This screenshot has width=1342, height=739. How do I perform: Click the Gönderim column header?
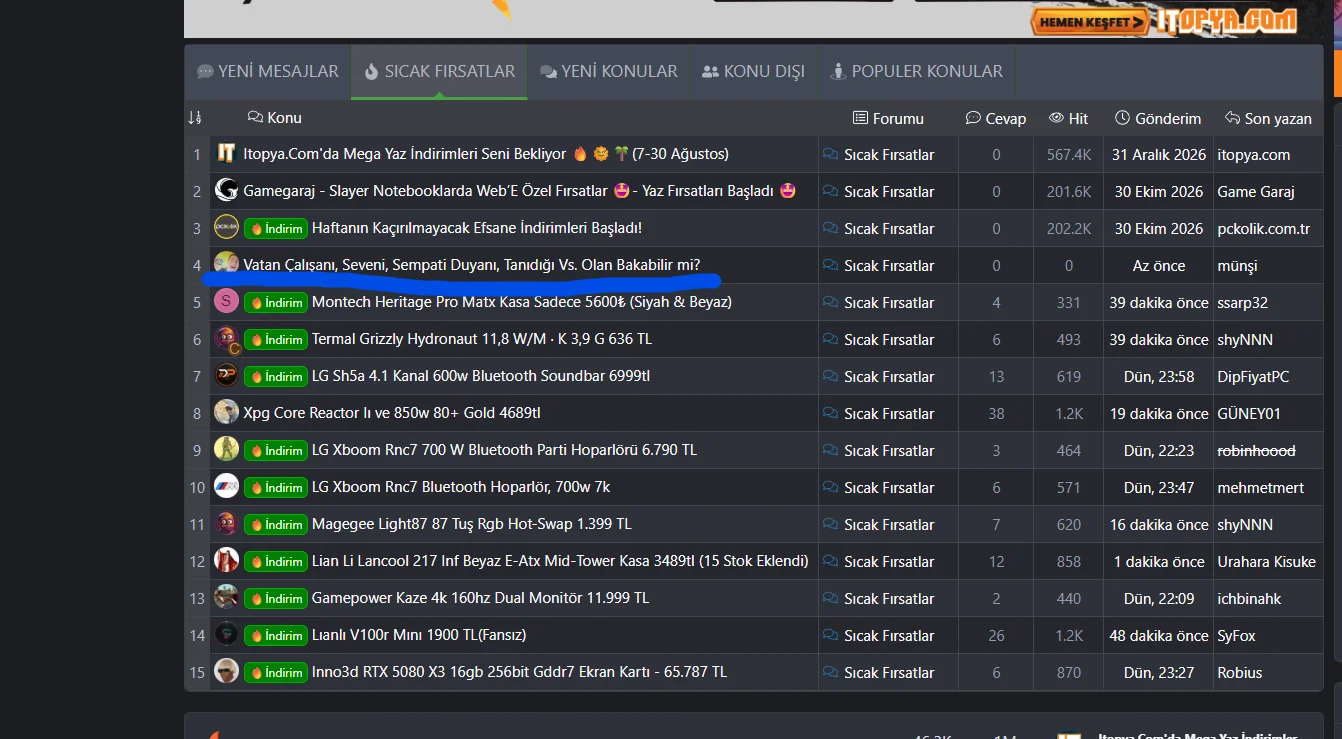tap(1158, 119)
